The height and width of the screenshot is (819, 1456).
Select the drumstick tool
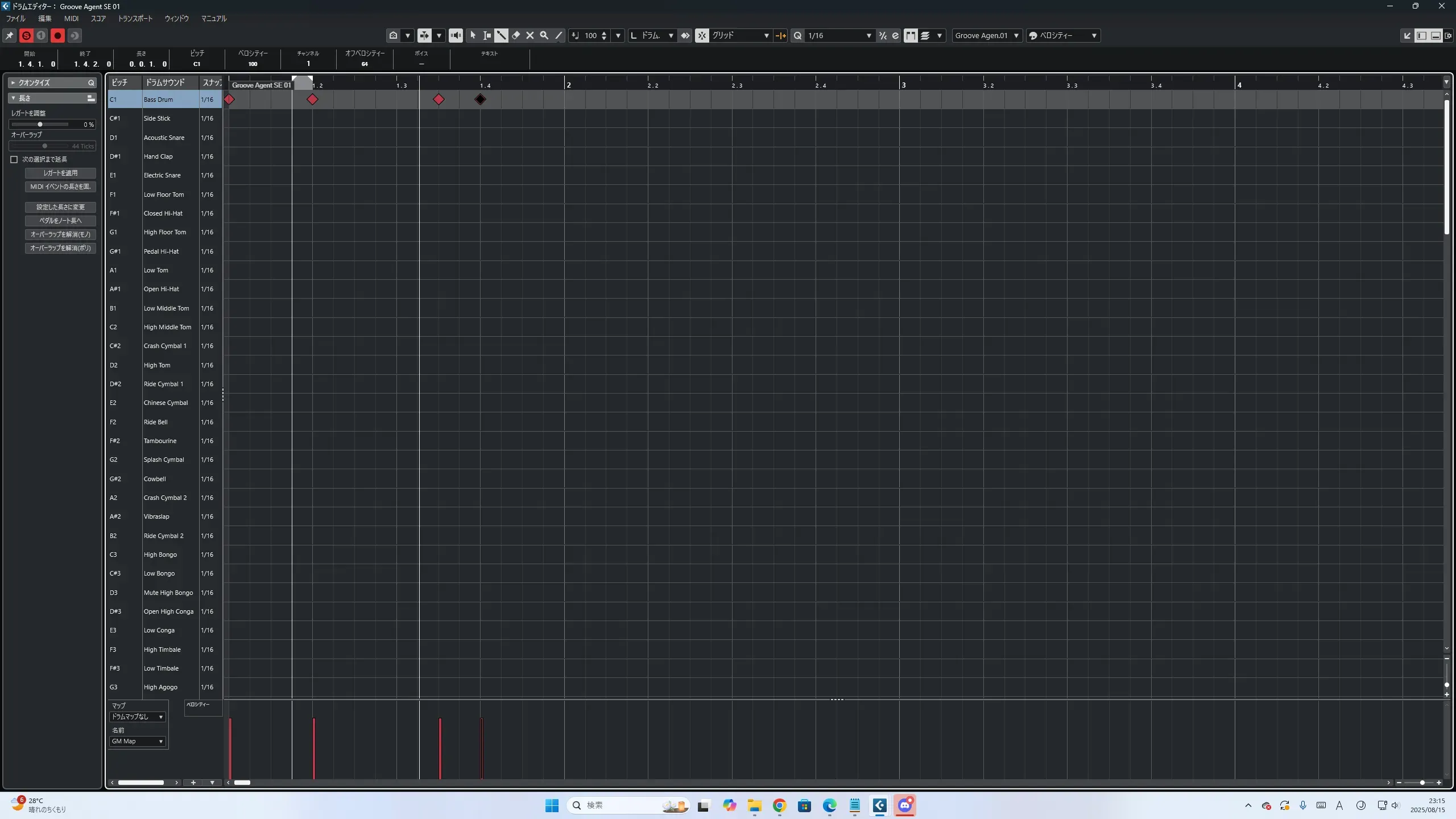pos(501,35)
